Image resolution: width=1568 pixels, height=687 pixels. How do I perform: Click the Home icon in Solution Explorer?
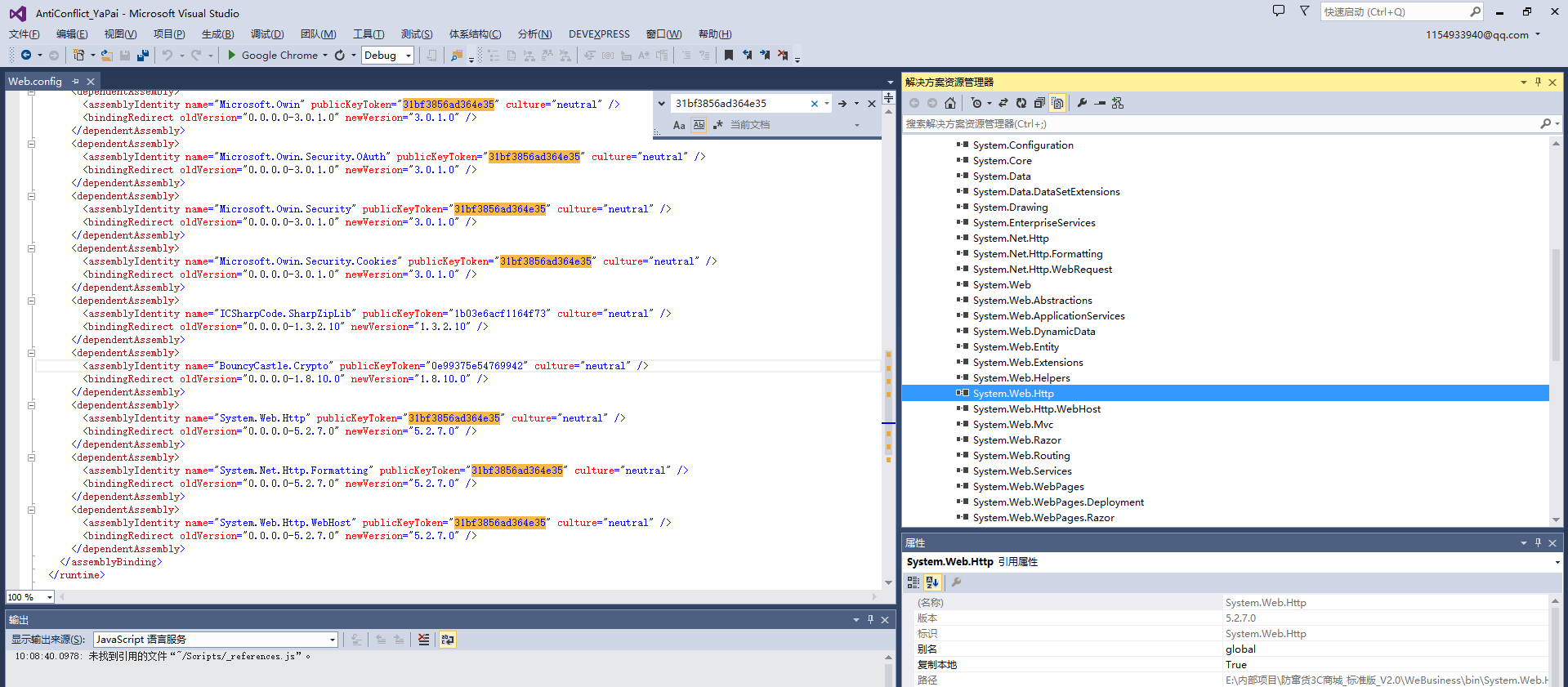point(949,103)
